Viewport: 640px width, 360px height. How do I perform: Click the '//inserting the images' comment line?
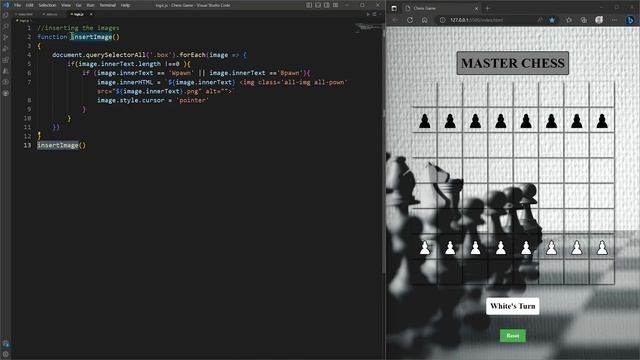tap(78, 28)
